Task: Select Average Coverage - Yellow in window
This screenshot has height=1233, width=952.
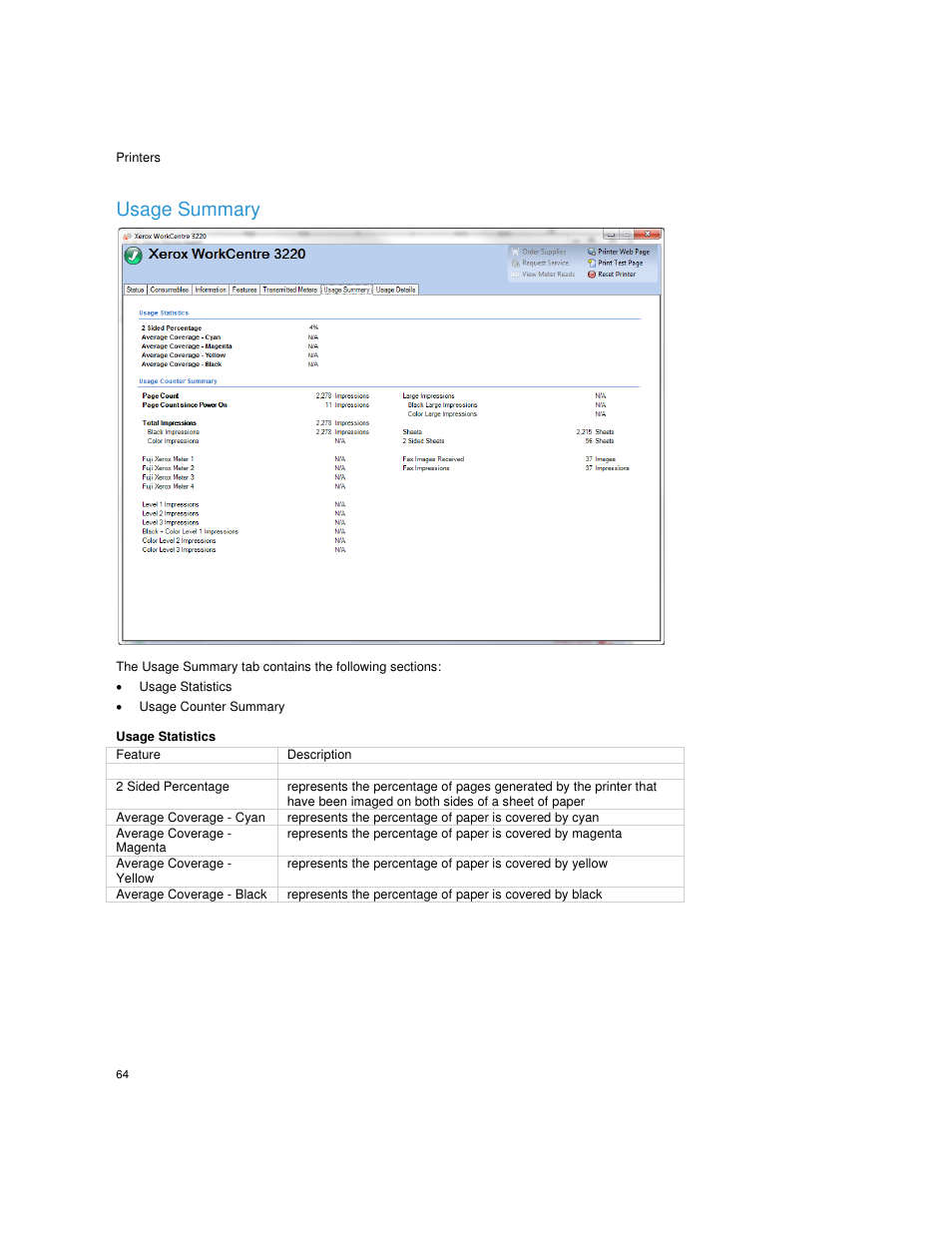Action: point(184,355)
